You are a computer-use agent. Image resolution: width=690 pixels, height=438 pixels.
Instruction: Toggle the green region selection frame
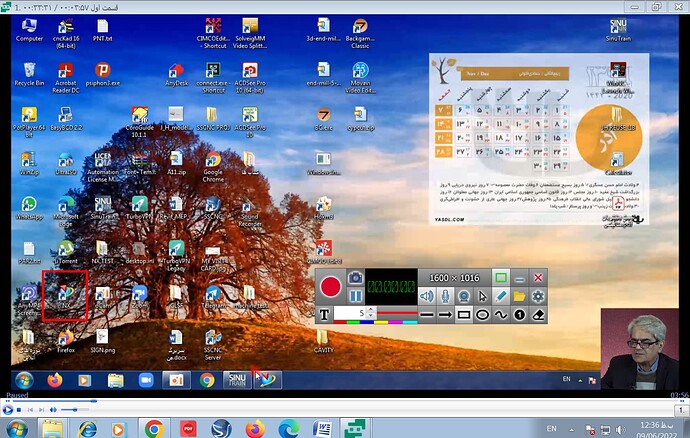point(501,278)
